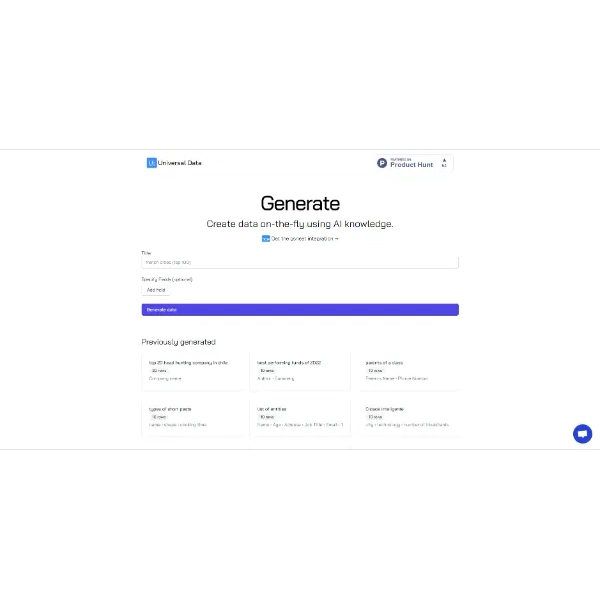Image resolution: width=600 pixels, height=600 pixels.
Task: Click the Universal Data logo icon
Action: click(x=151, y=163)
